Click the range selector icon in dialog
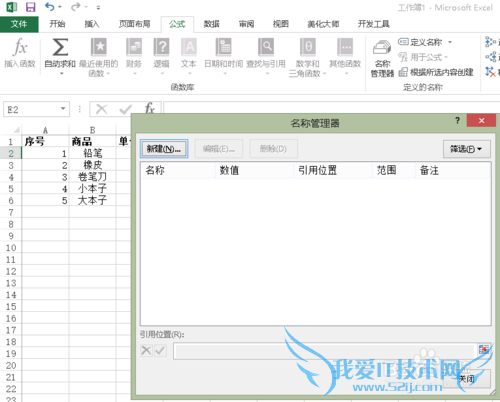The height and width of the screenshot is (402, 500). click(x=484, y=350)
